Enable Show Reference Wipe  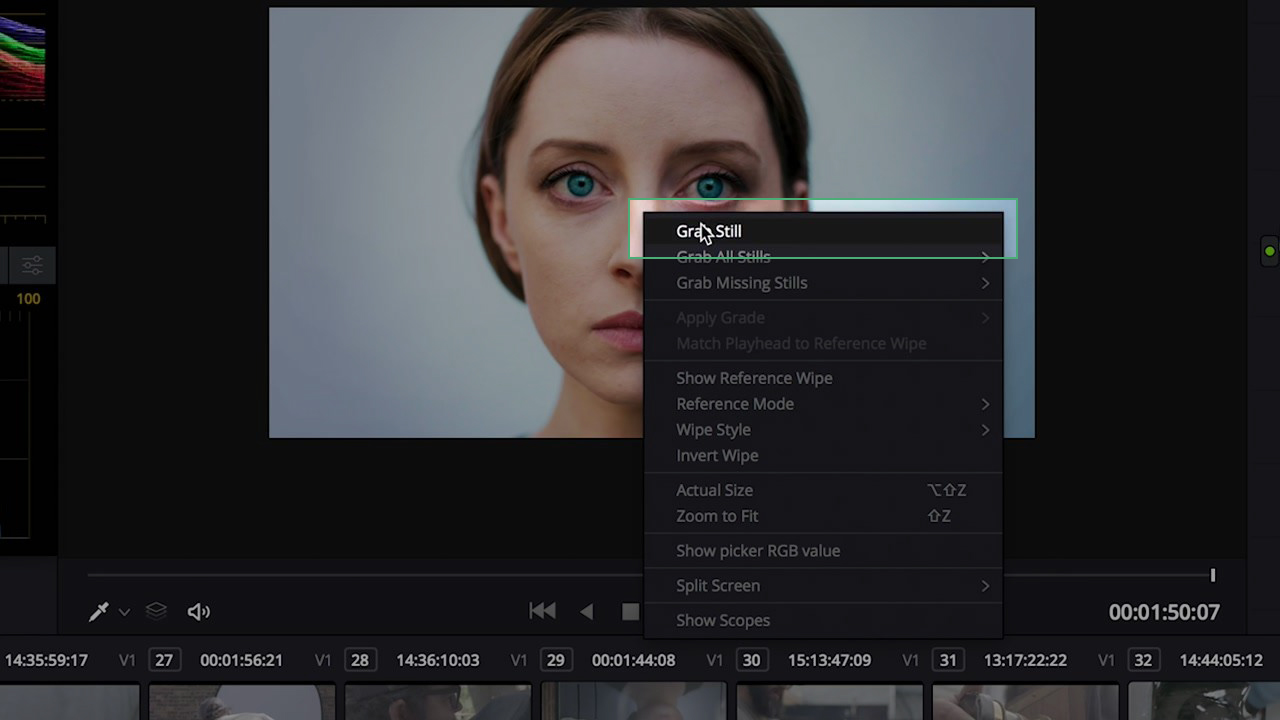[x=754, y=378]
